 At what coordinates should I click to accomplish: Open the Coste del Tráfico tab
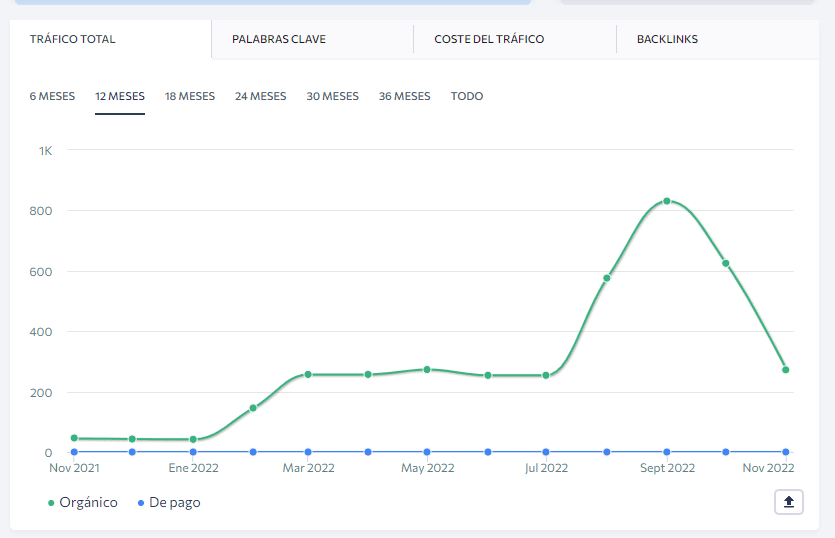click(489, 40)
